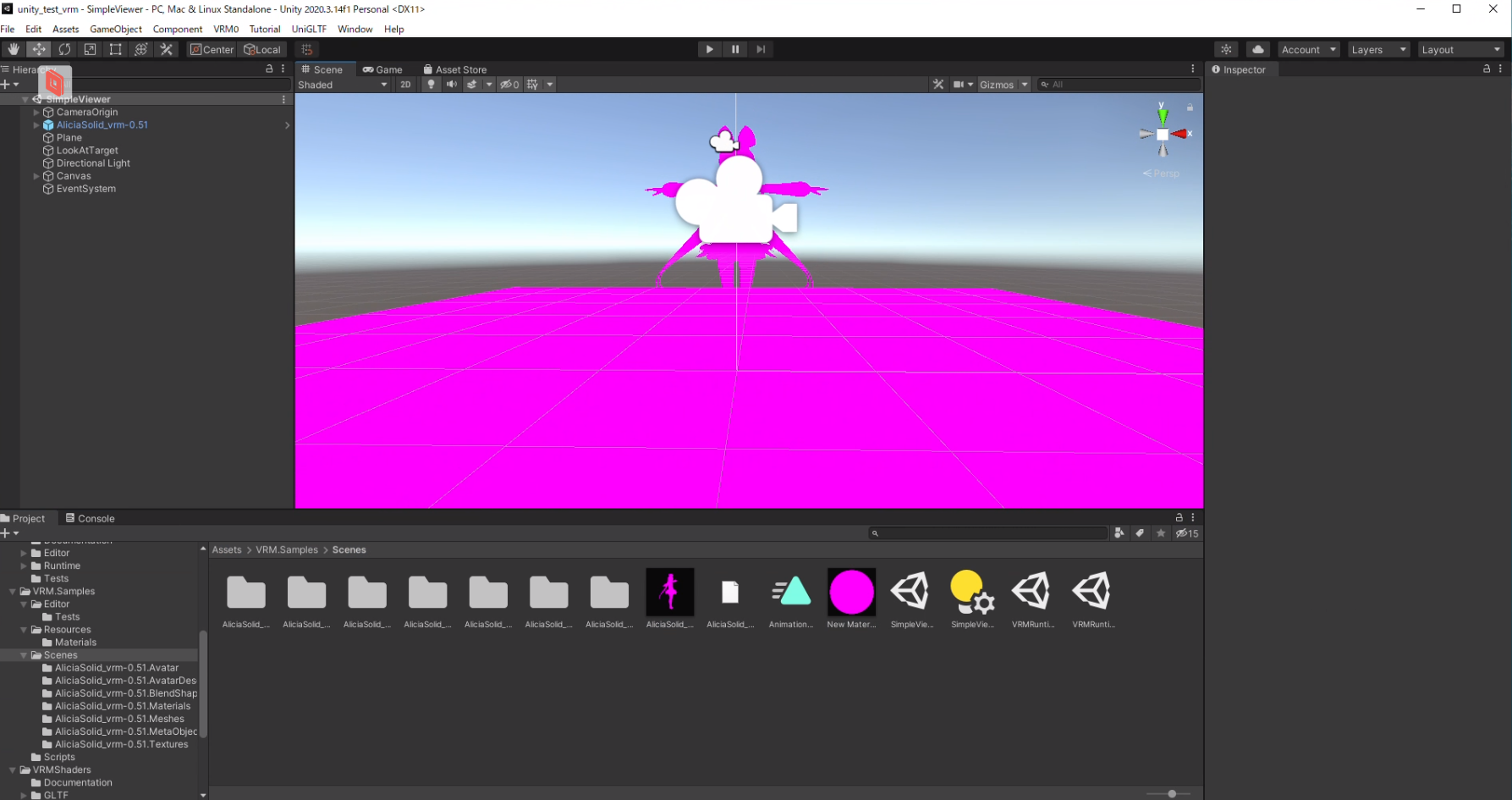Viewport: 1512px width, 800px height.
Task: Select the Scale tool
Action: (90, 49)
